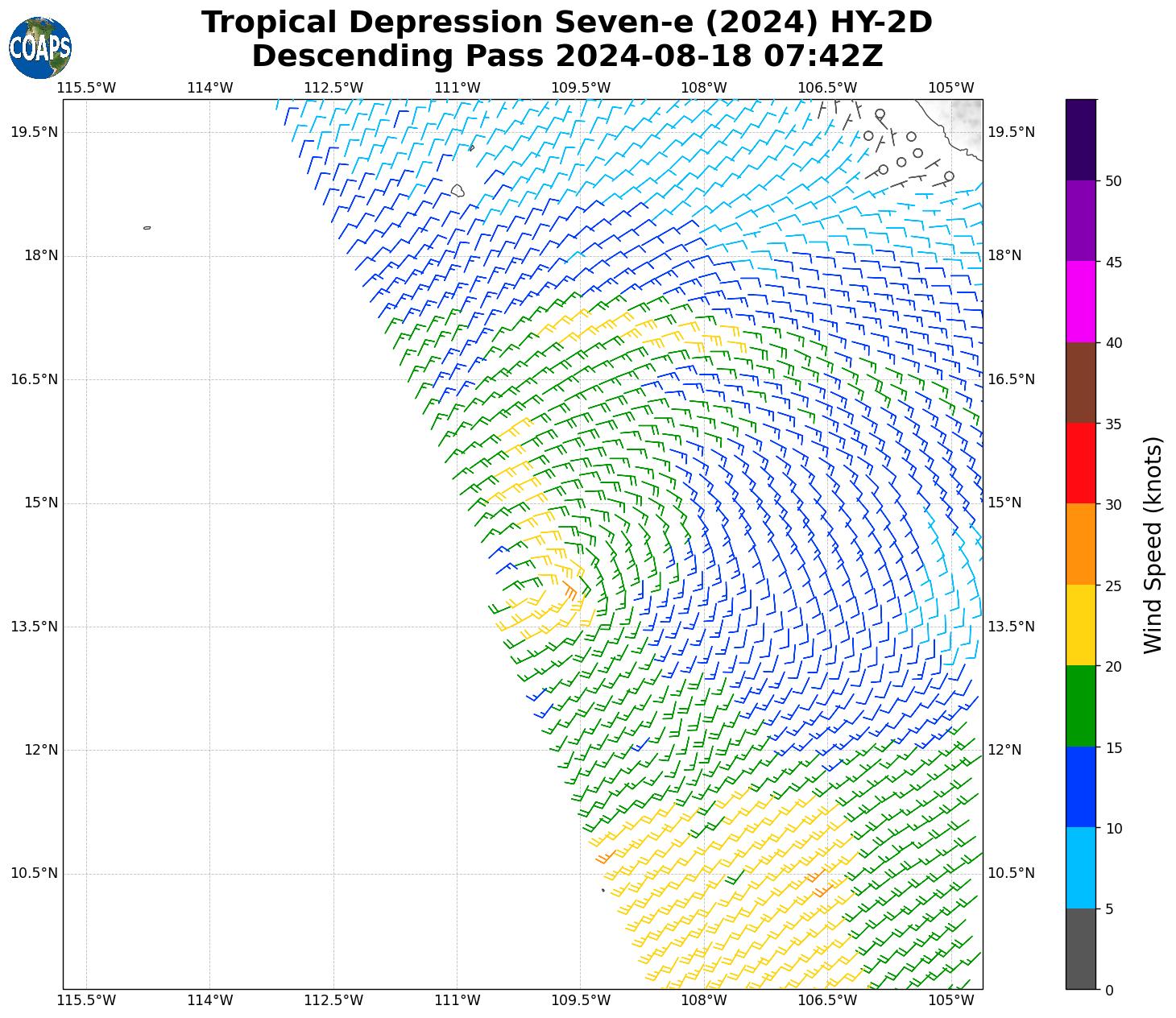The image size is (1176, 1018).
Task: Pick the gray 0-5 knot colorbar band
Action: 1080,949
